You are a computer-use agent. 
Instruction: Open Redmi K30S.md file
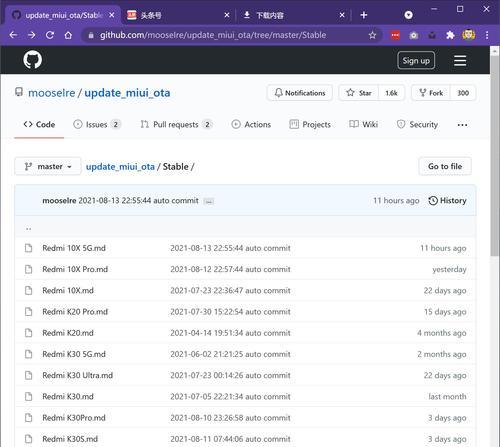click(70, 439)
